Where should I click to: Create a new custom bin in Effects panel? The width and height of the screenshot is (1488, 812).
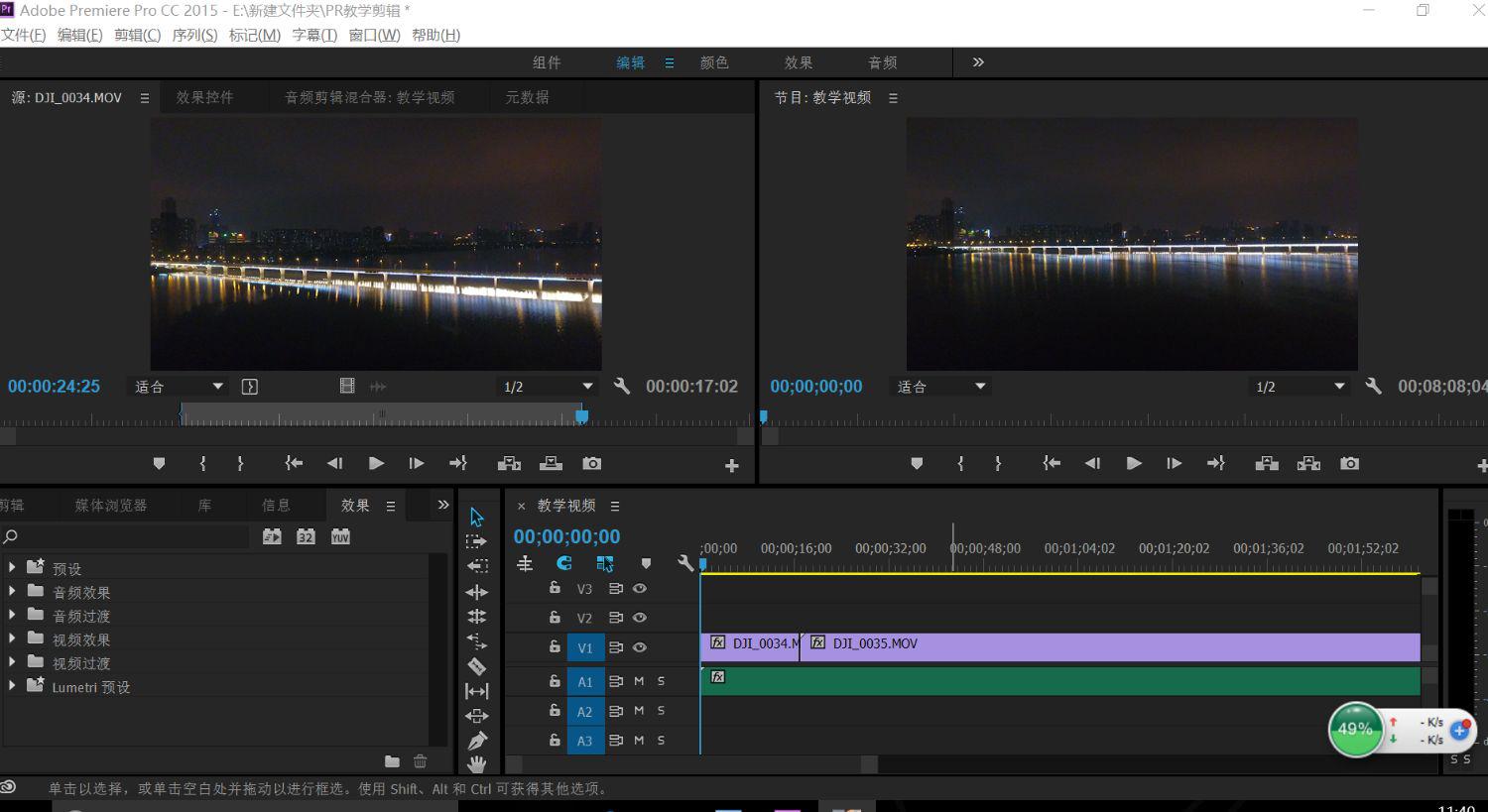pyautogui.click(x=392, y=761)
